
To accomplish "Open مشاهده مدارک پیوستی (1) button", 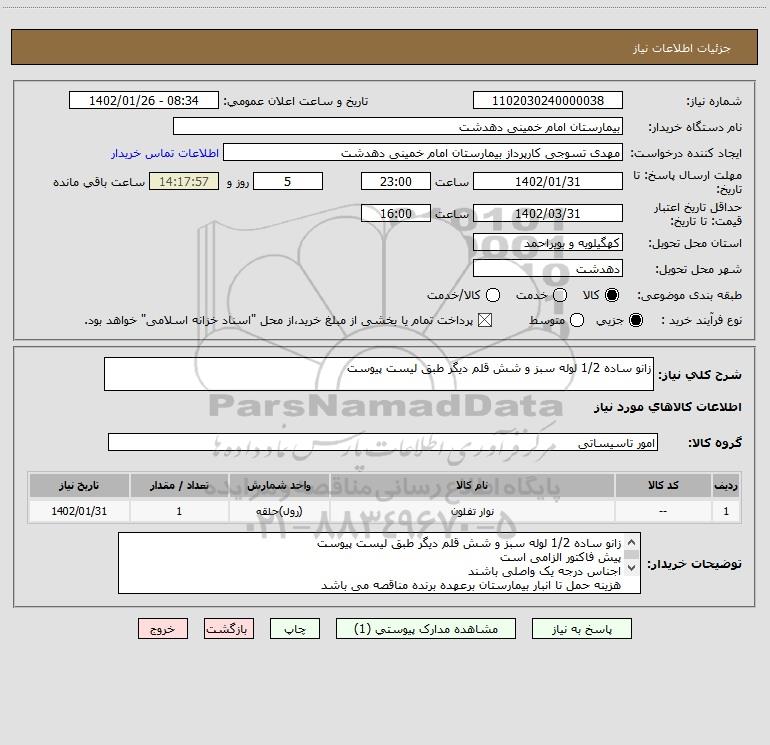I will pyautogui.click(x=426, y=629).
